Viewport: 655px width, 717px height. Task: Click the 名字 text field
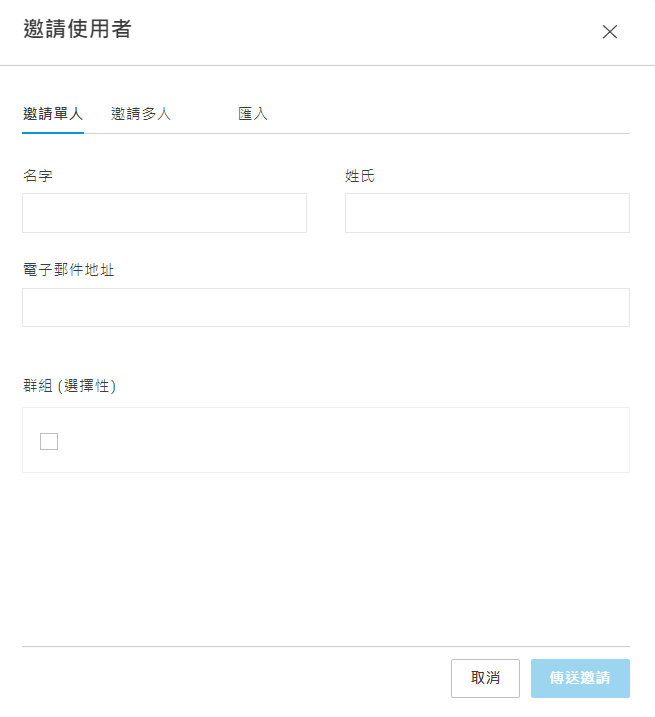point(164,213)
